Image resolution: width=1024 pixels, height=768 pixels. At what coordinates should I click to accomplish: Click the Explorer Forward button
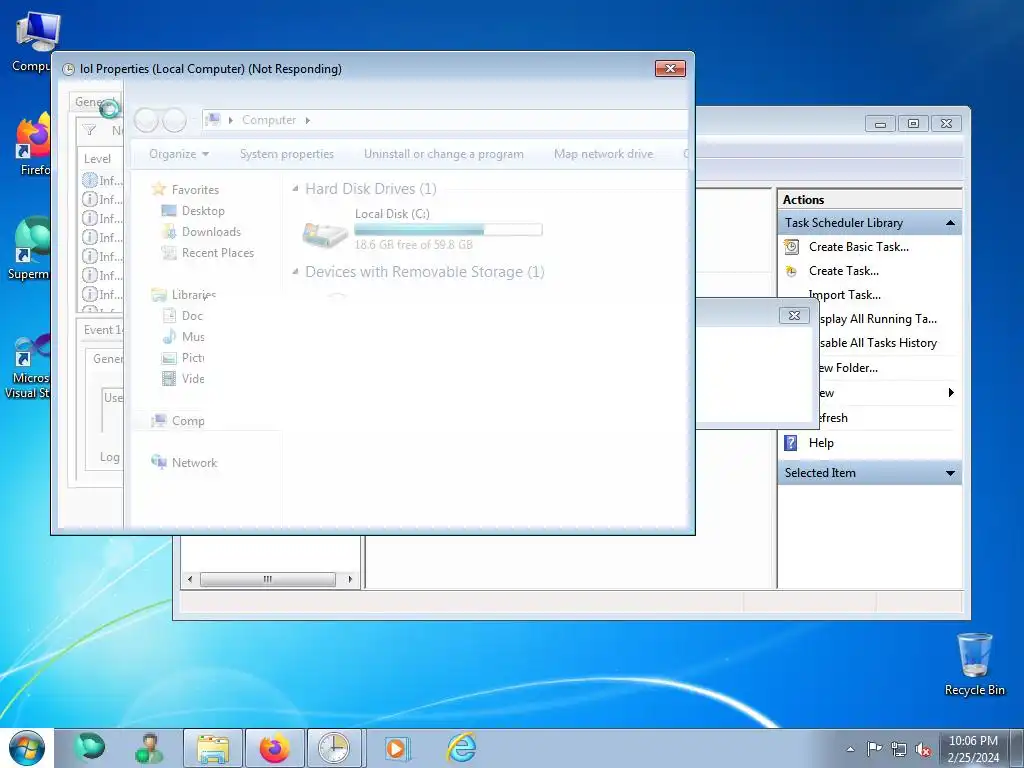(x=174, y=120)
